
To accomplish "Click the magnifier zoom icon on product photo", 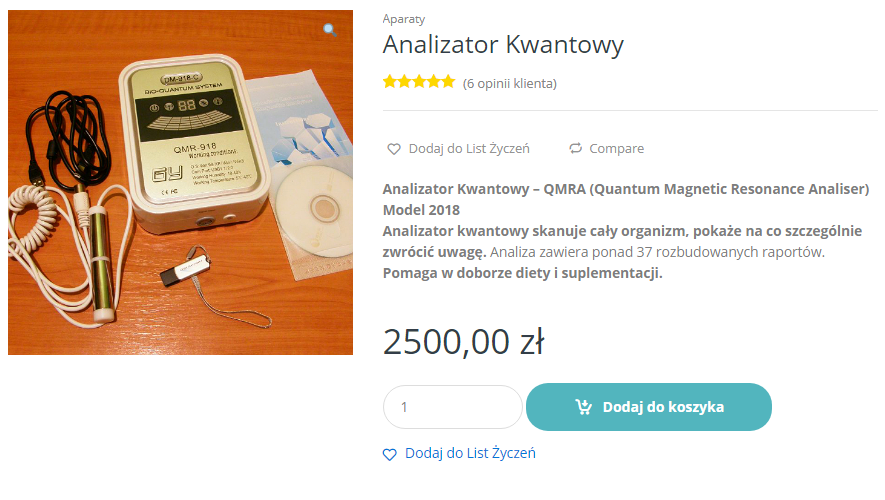I will [330, 29].
